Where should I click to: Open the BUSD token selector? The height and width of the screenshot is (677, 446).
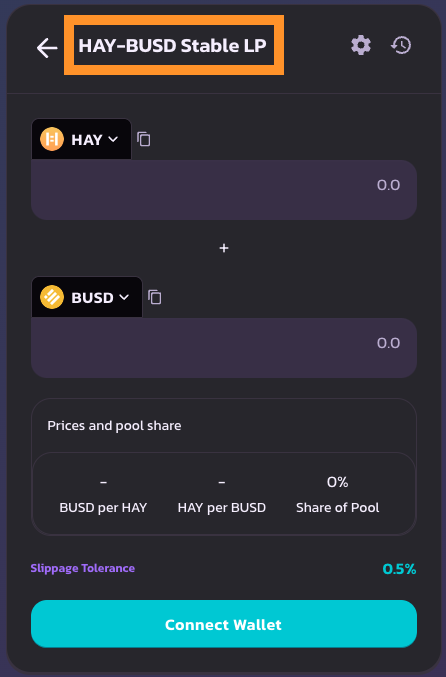point(87,297)
